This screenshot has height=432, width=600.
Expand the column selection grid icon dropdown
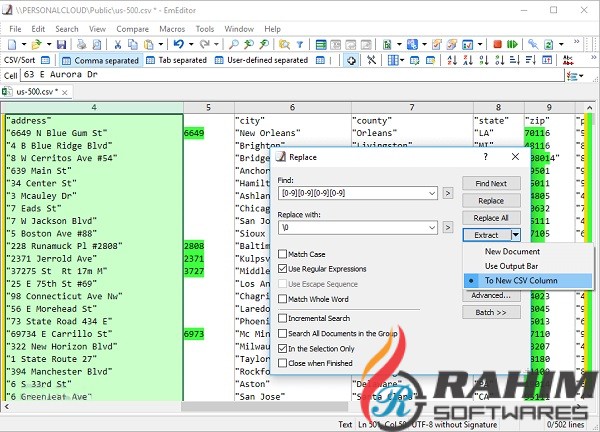tap(403, 60)
